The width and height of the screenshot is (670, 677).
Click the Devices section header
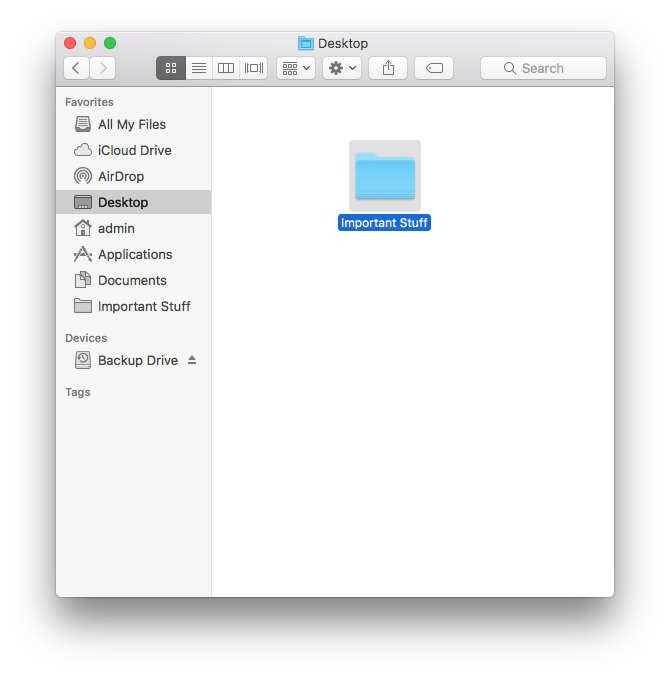(86, 338)
